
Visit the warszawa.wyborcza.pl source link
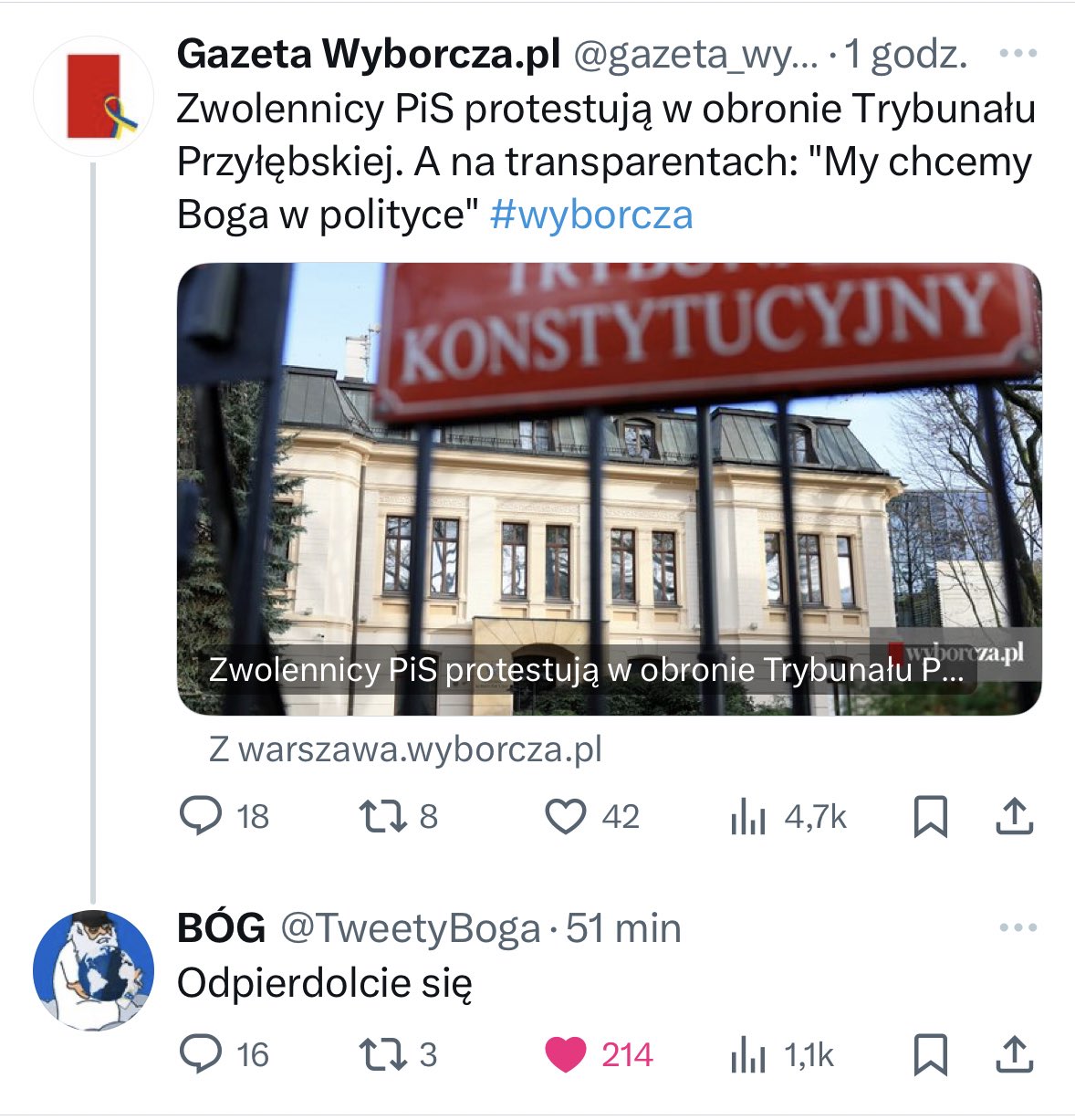pos(405,749)
